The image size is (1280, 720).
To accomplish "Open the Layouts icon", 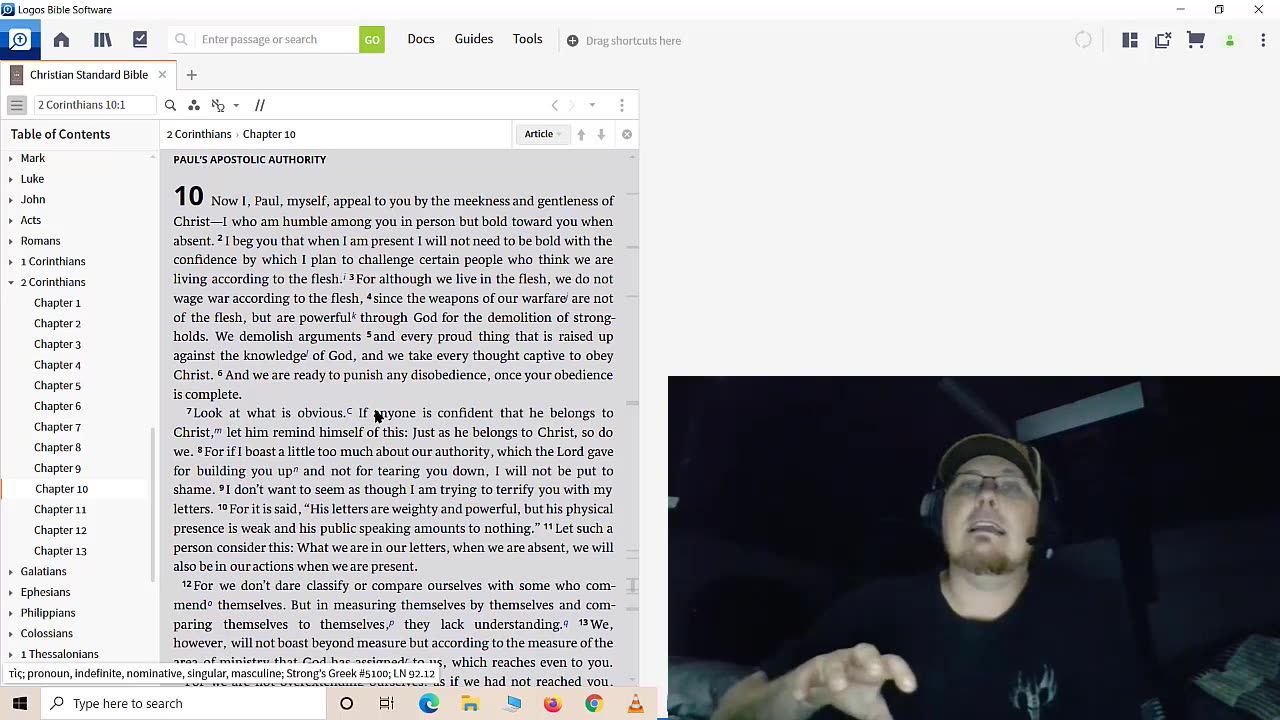I will point(1130,40).
